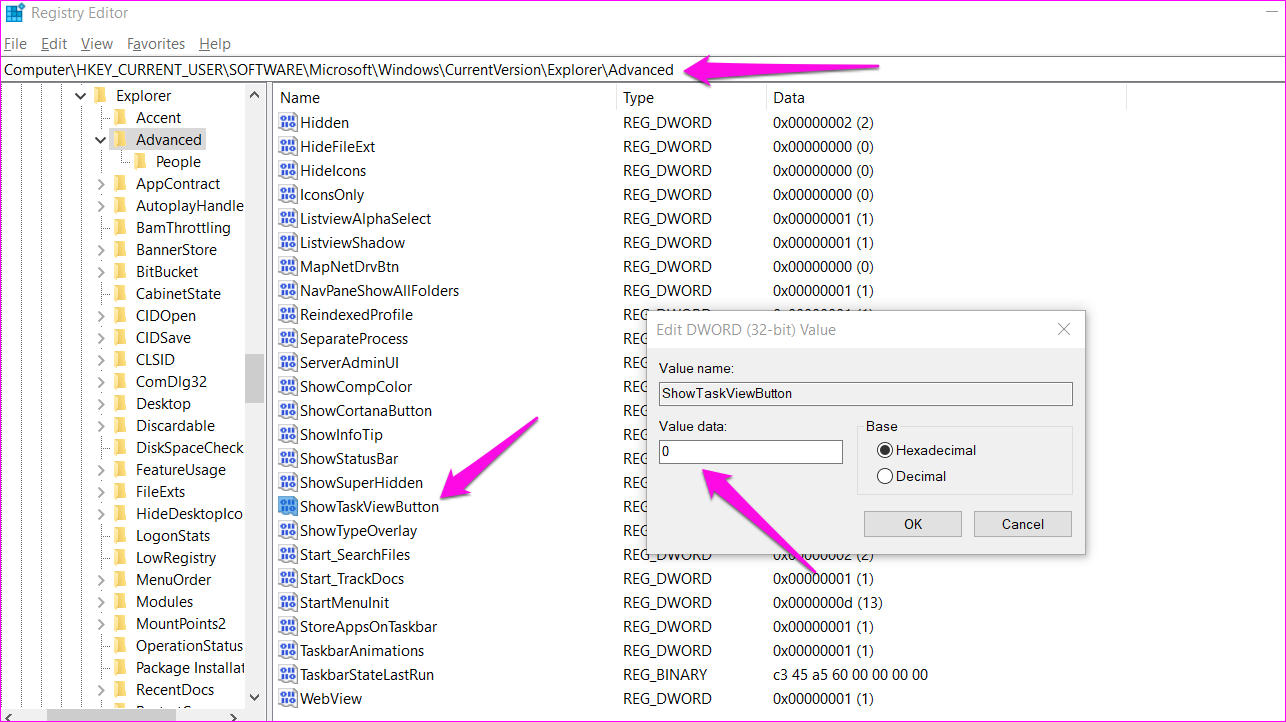Click the binary icon beside TaskbarStateLastRun

(288, 675)
